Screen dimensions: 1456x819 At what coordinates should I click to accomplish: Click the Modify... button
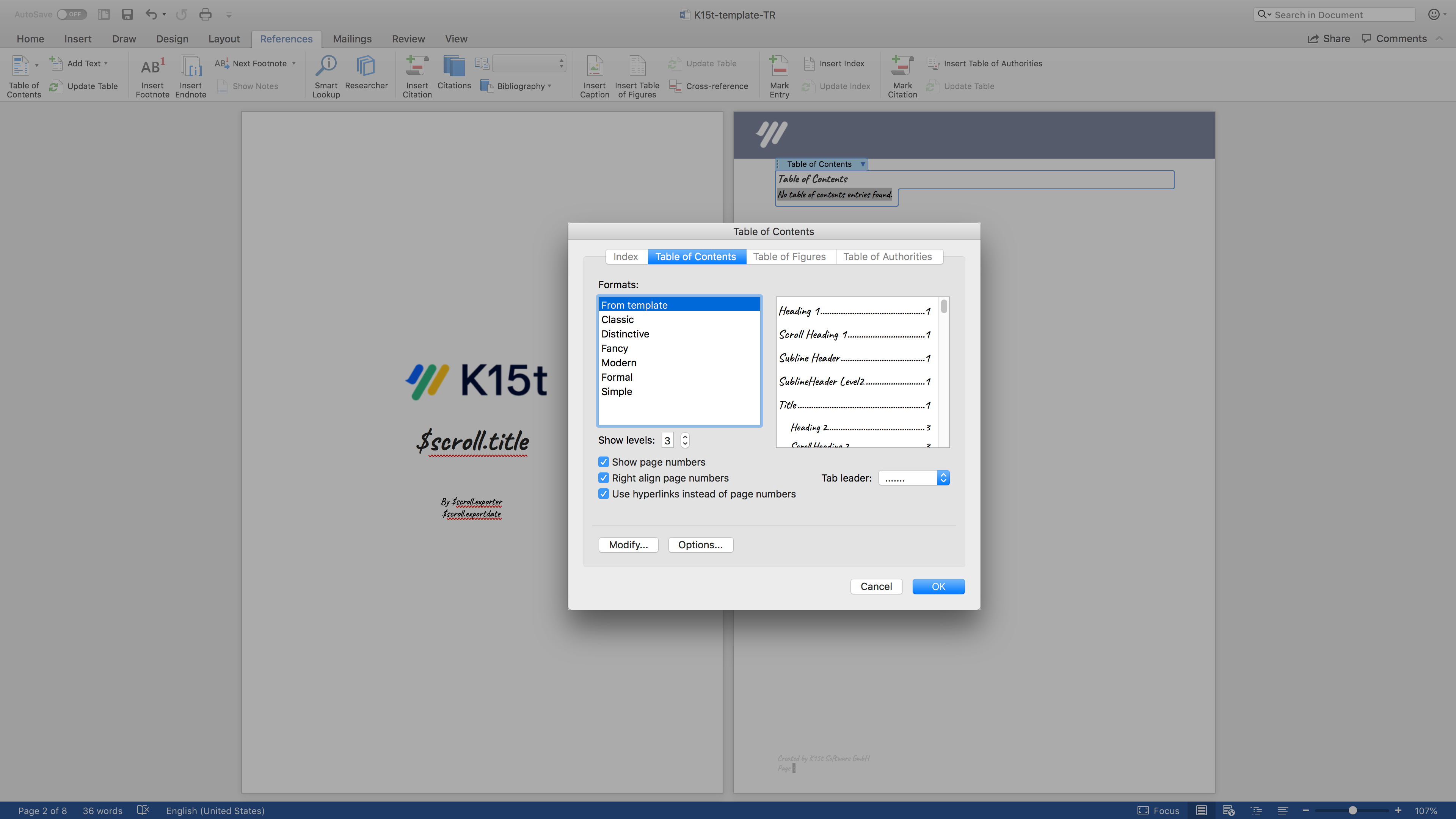point(628,544)
